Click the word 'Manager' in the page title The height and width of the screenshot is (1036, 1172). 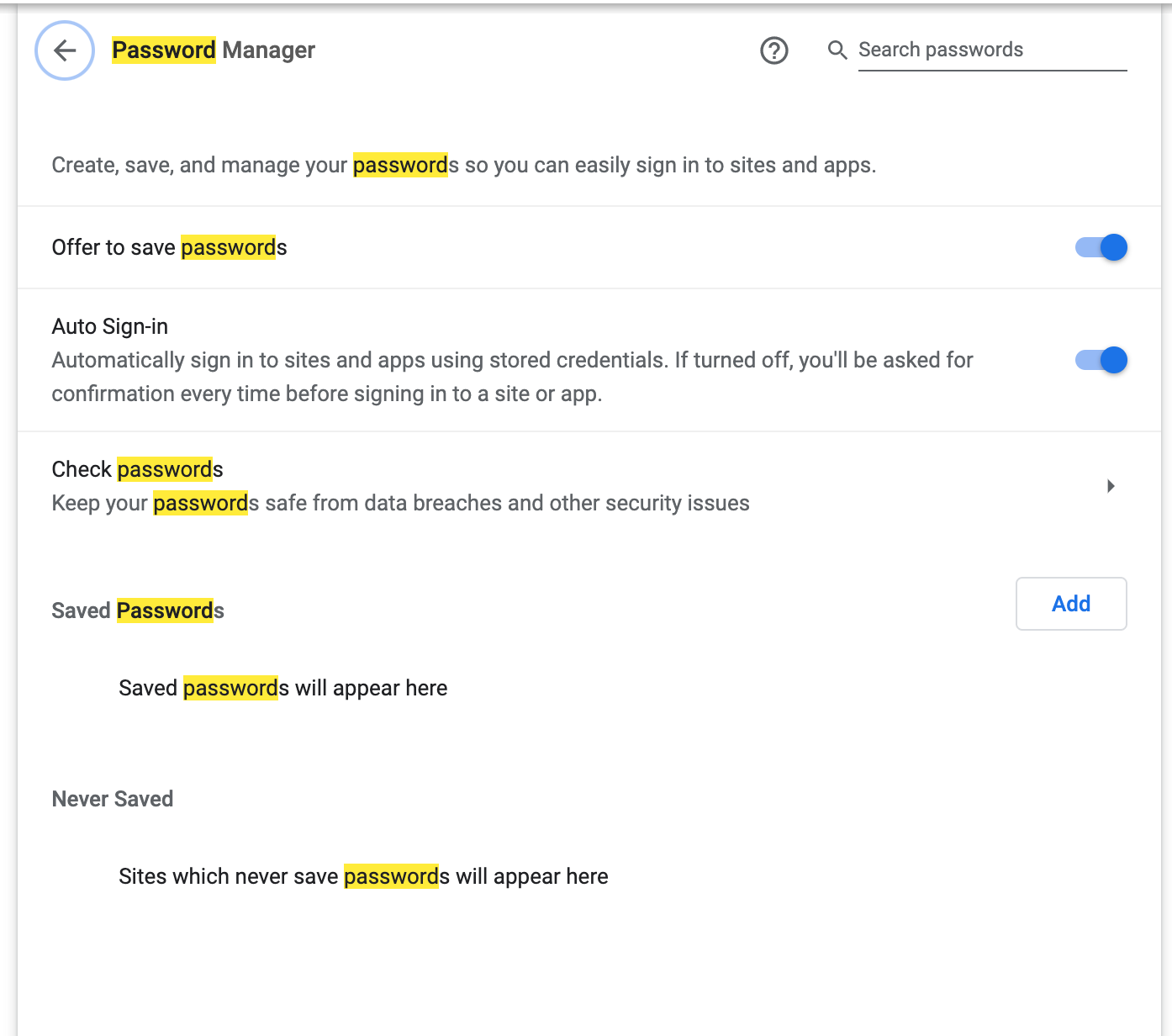[x=268, y=50]
